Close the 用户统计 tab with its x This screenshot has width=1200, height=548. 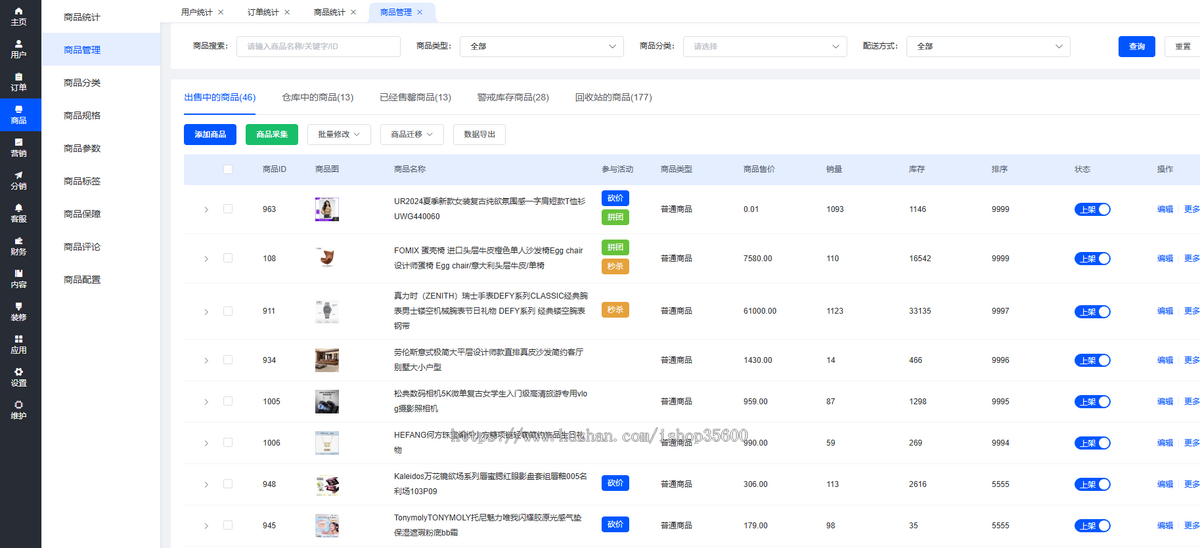tap(221, 12)
